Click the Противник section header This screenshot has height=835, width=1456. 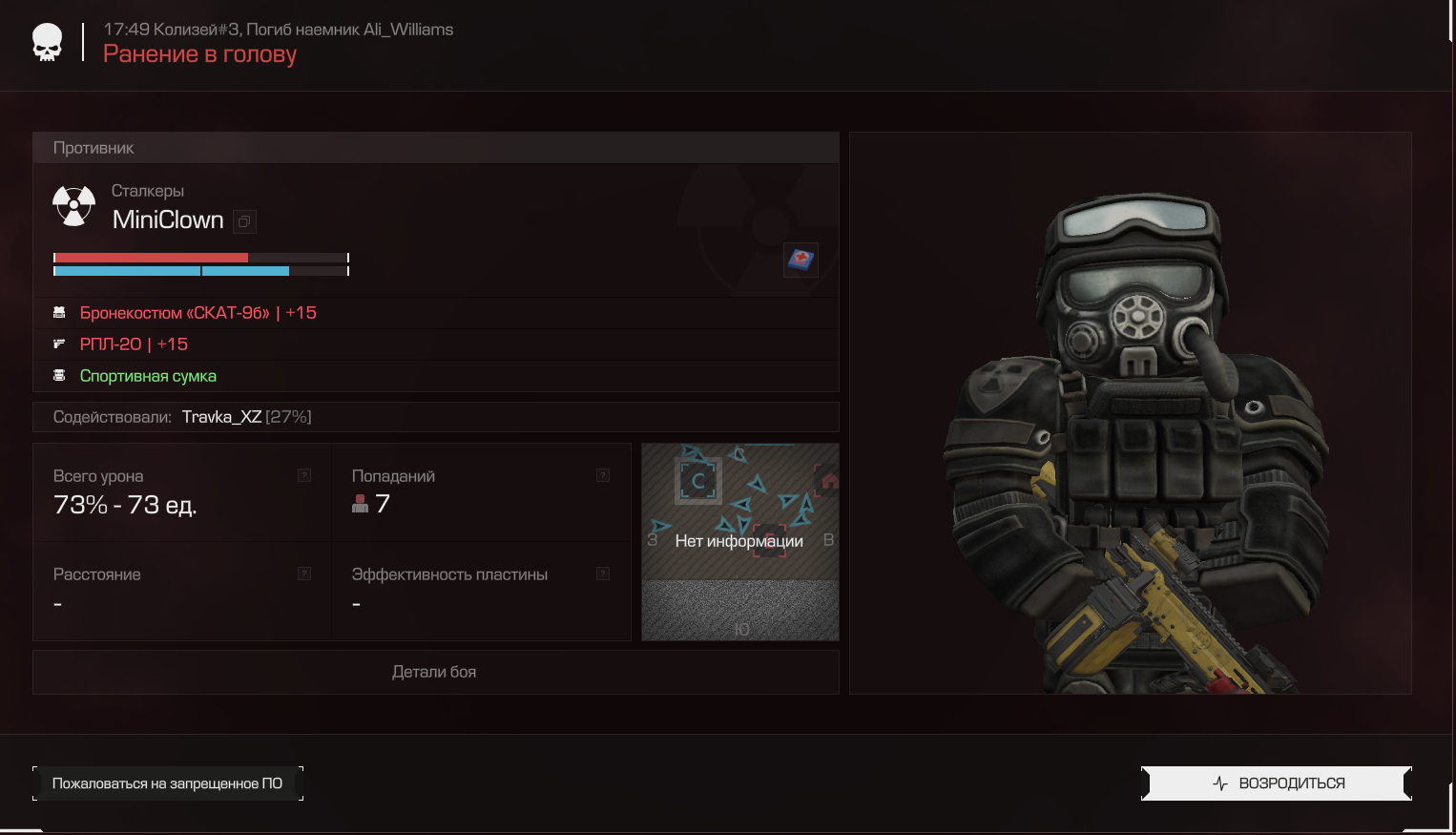tap(436, 148)
